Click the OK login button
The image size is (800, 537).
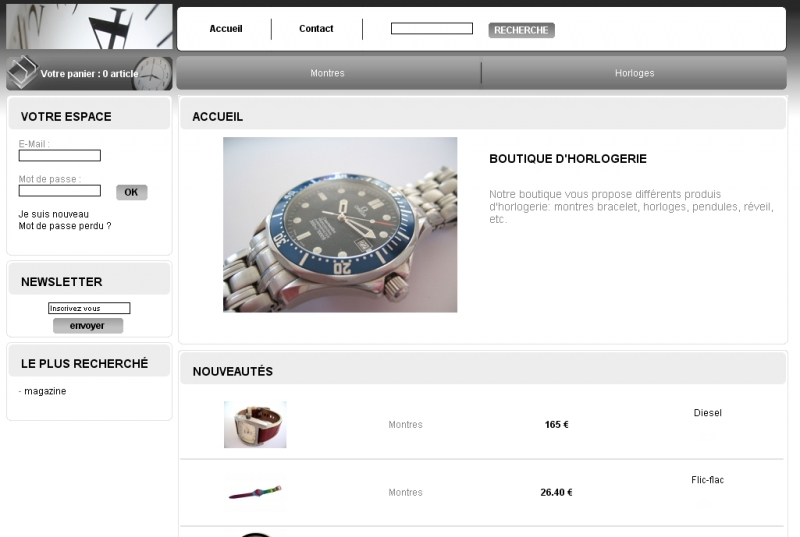132,192
